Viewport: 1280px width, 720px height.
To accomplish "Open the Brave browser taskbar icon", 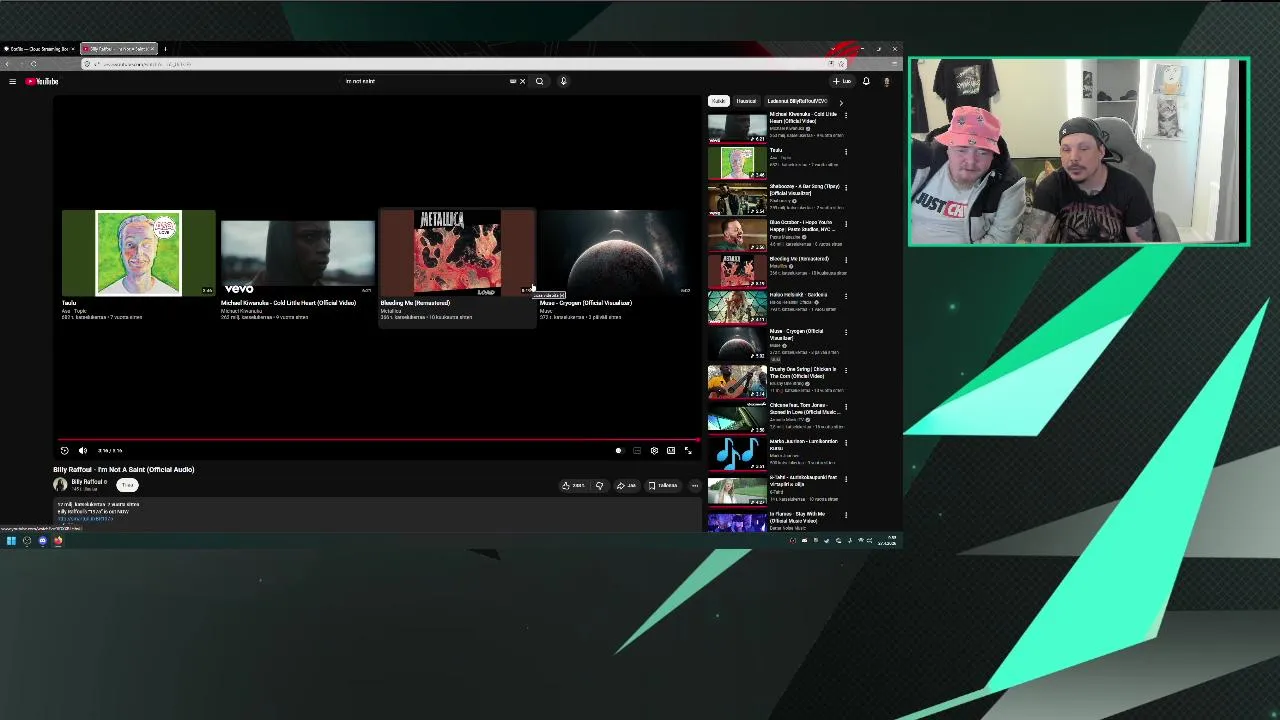I will click(58, 541).
